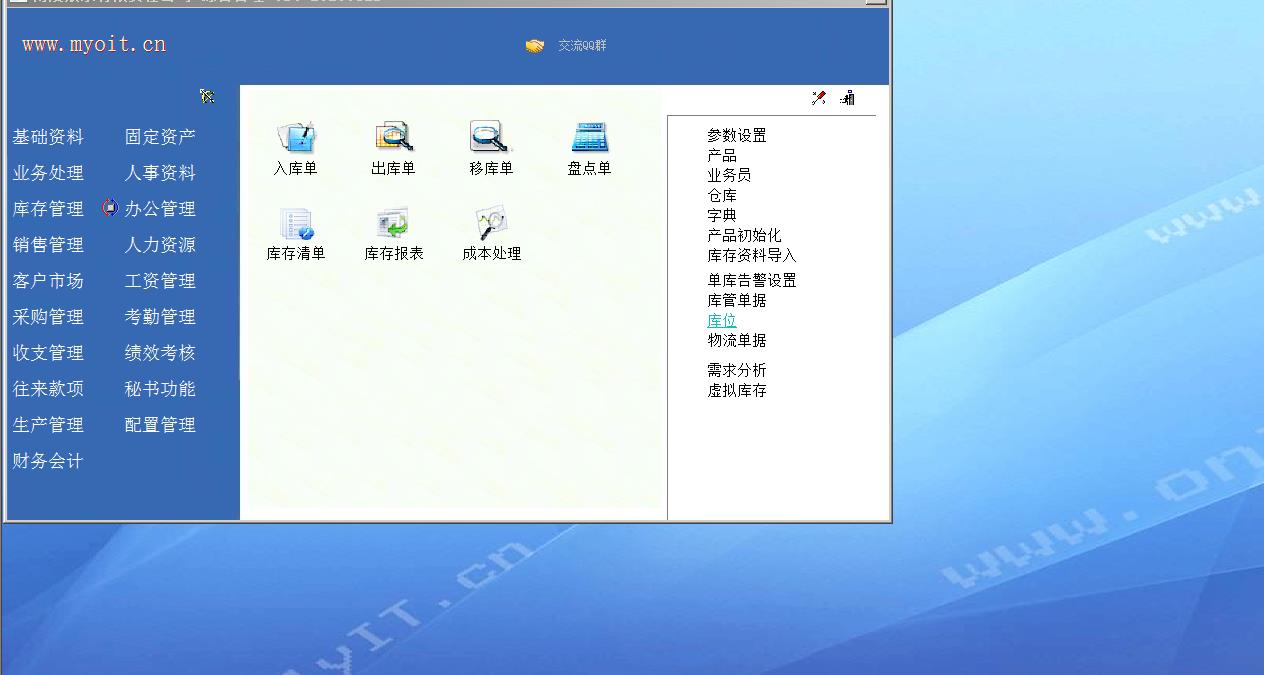The image size is (1264, 675).
Task: Open the 库存清单 inventory list icon
Action: click(296, 224)
